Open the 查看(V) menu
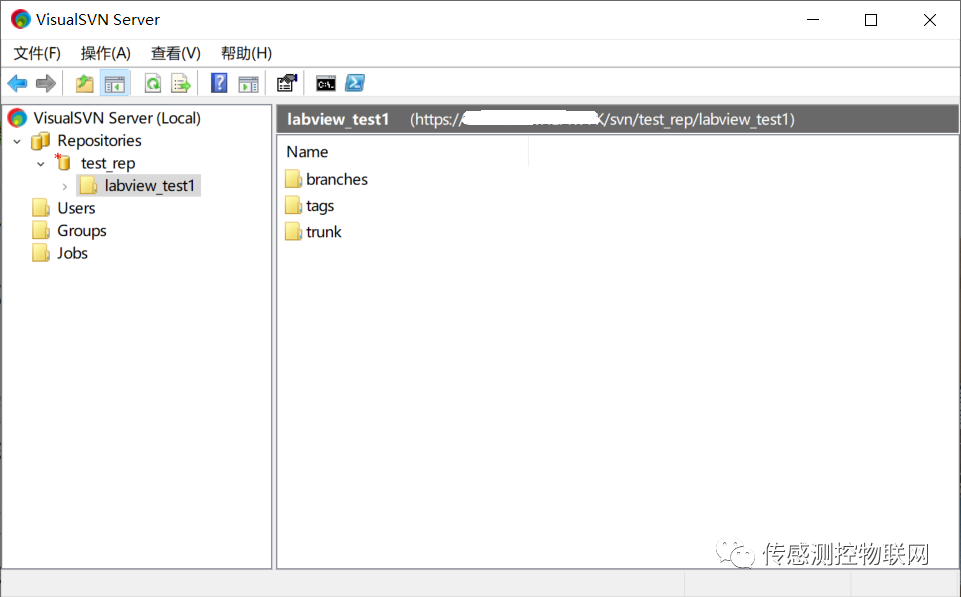Image resolution: width=961 pixels, height=597 pixels. tap(176, 53)
